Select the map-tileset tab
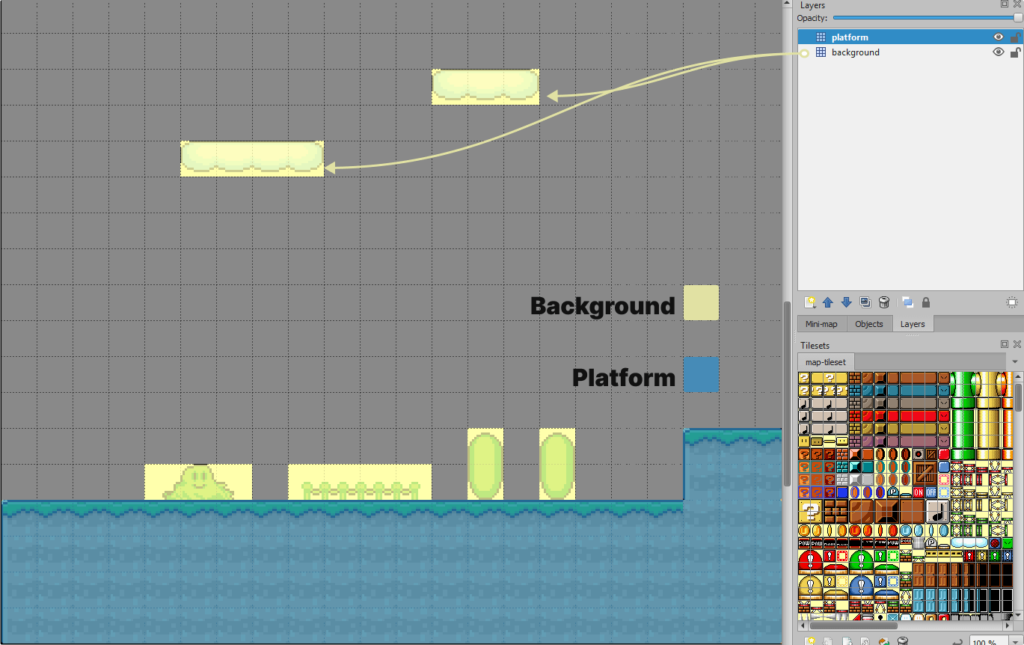This screenshot has width=1024, height=645. click(826, 361)
